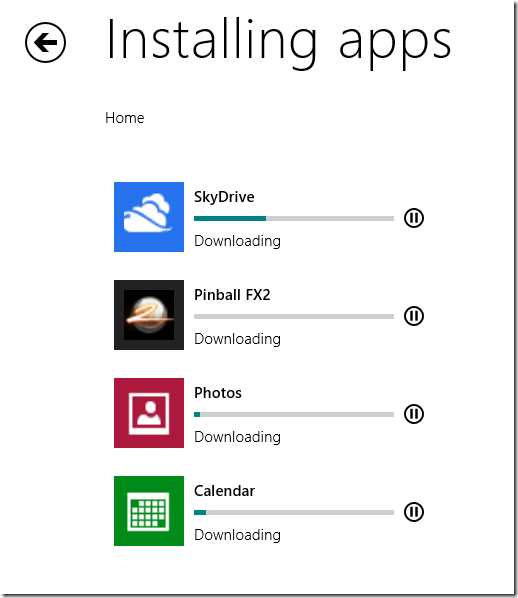The height and width of the screenshot is (598, 518).
Task: Pause the Calendar download
Action: click(414, 512)
